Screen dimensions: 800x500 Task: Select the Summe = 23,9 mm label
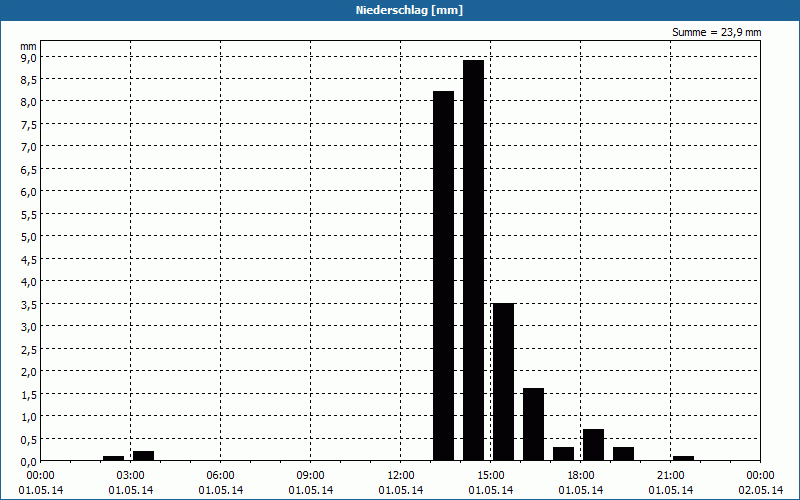point(716,32)
